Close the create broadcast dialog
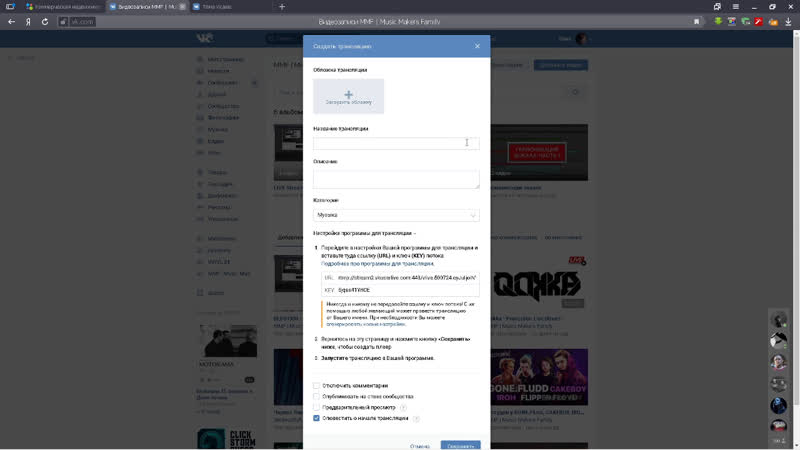Screen dimensions: 800x450 tap(477, 46)
